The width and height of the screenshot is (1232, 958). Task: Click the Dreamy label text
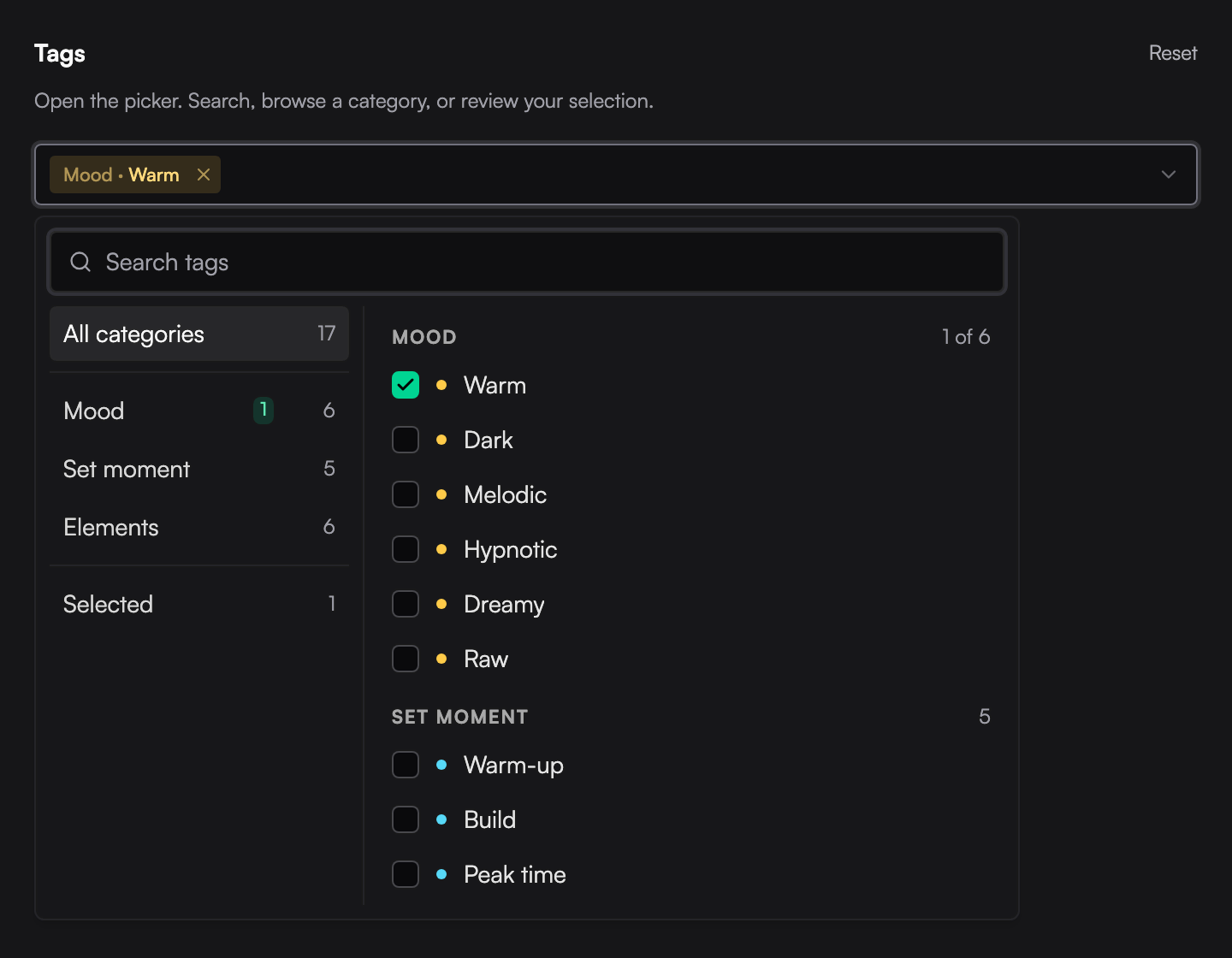pos(504,604)
